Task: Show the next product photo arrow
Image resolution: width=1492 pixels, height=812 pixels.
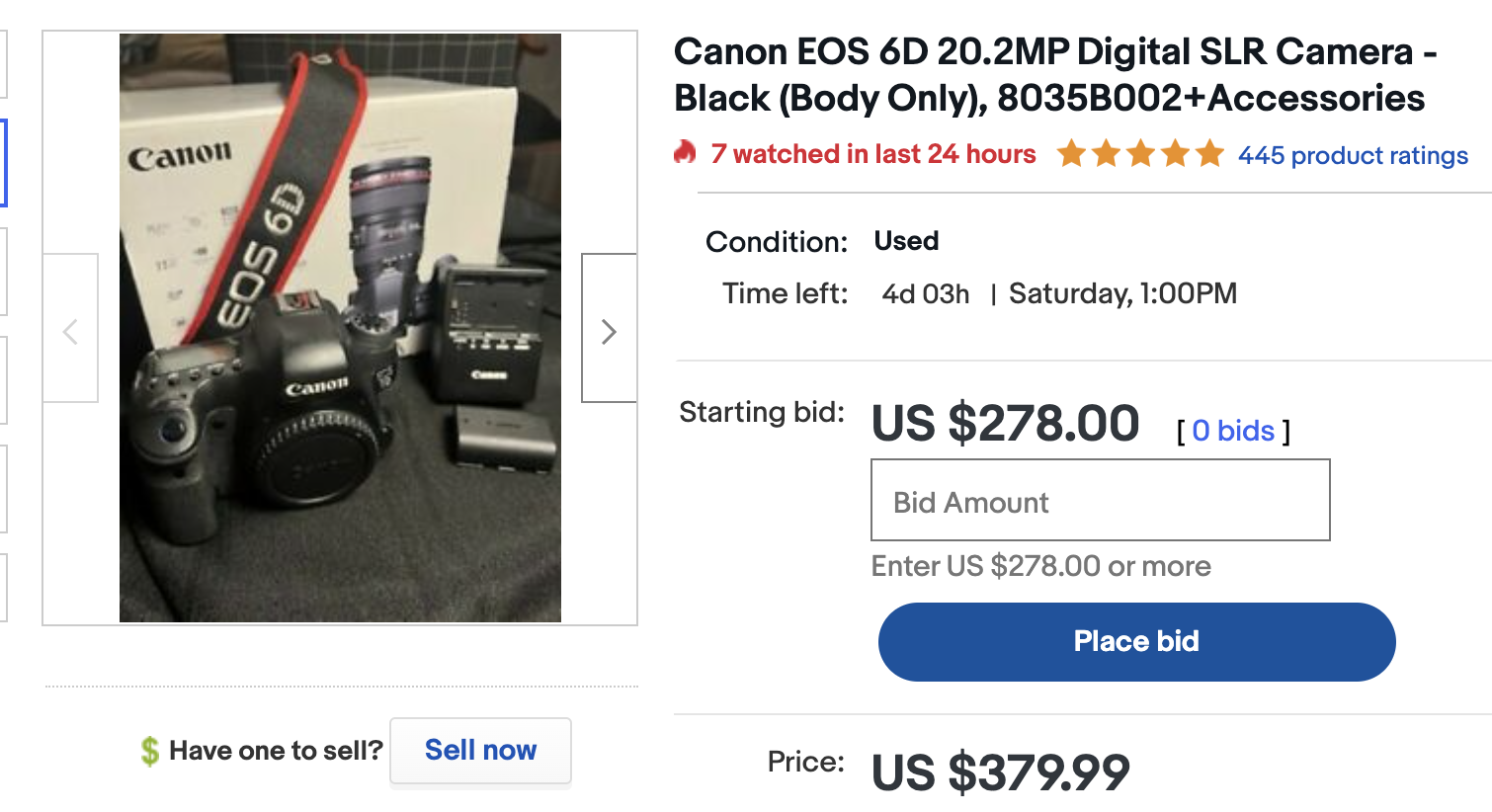Action: click(x=609, y=328)
